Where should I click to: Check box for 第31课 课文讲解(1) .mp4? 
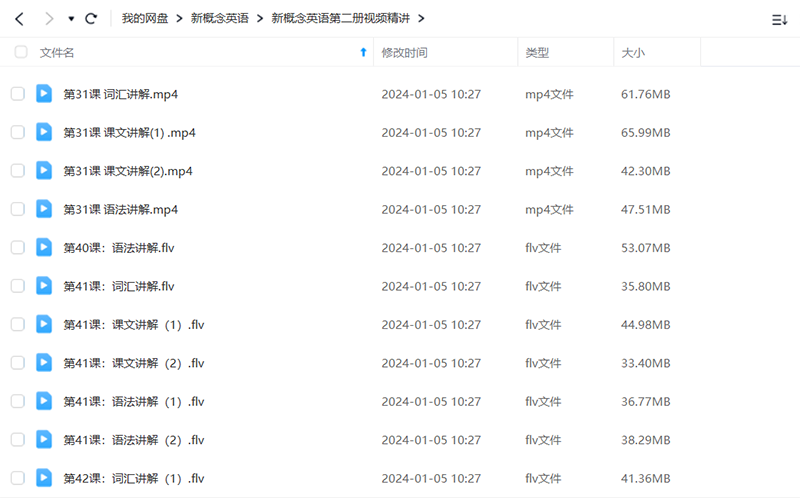(x=18, y=132)
